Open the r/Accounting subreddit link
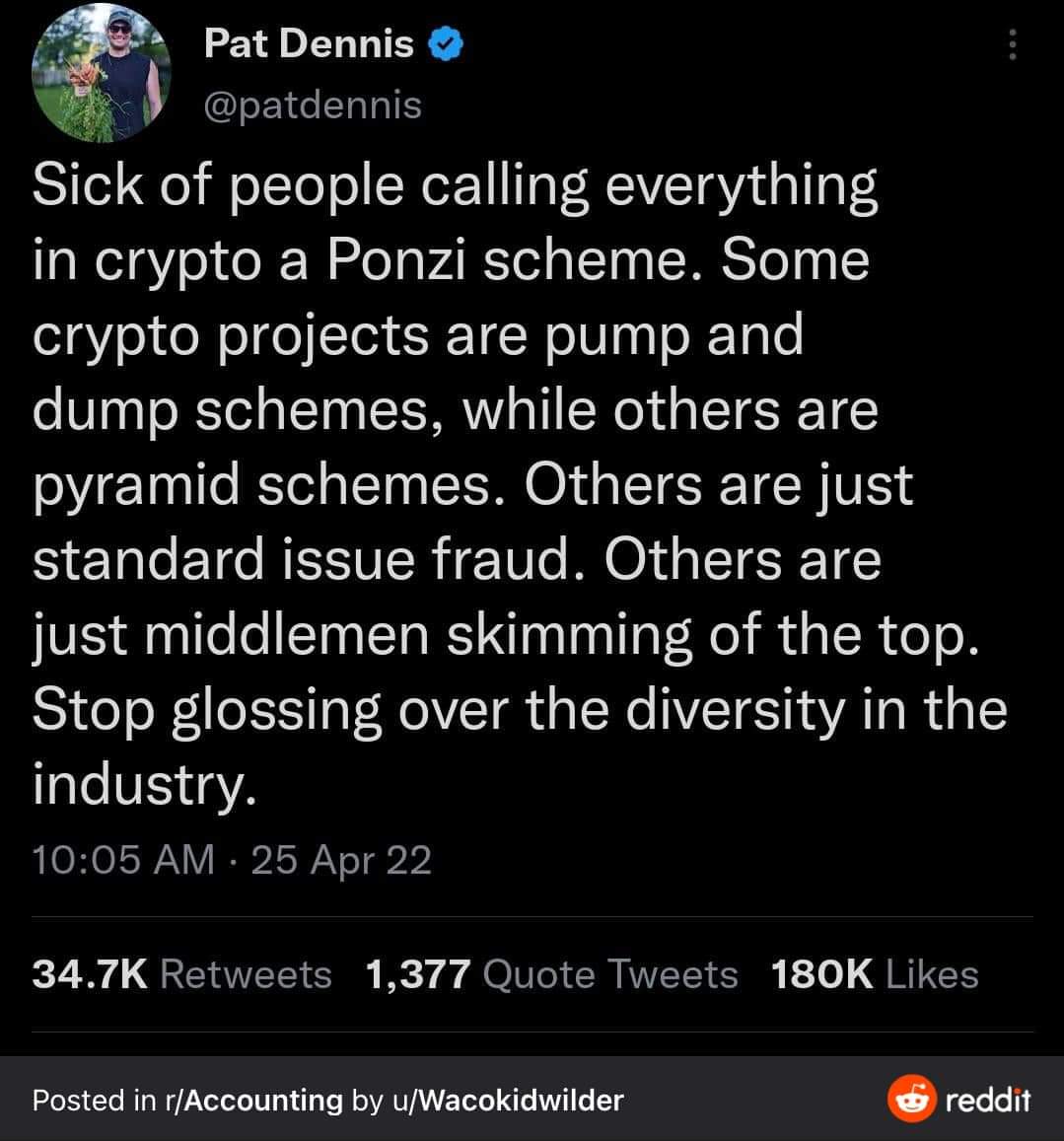 point(255,1100)
